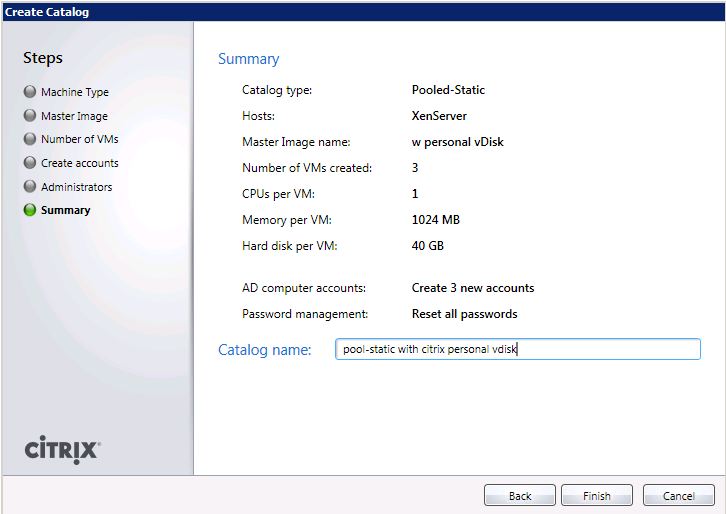The width and height of the screenshot is (726, 514).
Task: Click the Summary heading
Action: click(249, 59)
